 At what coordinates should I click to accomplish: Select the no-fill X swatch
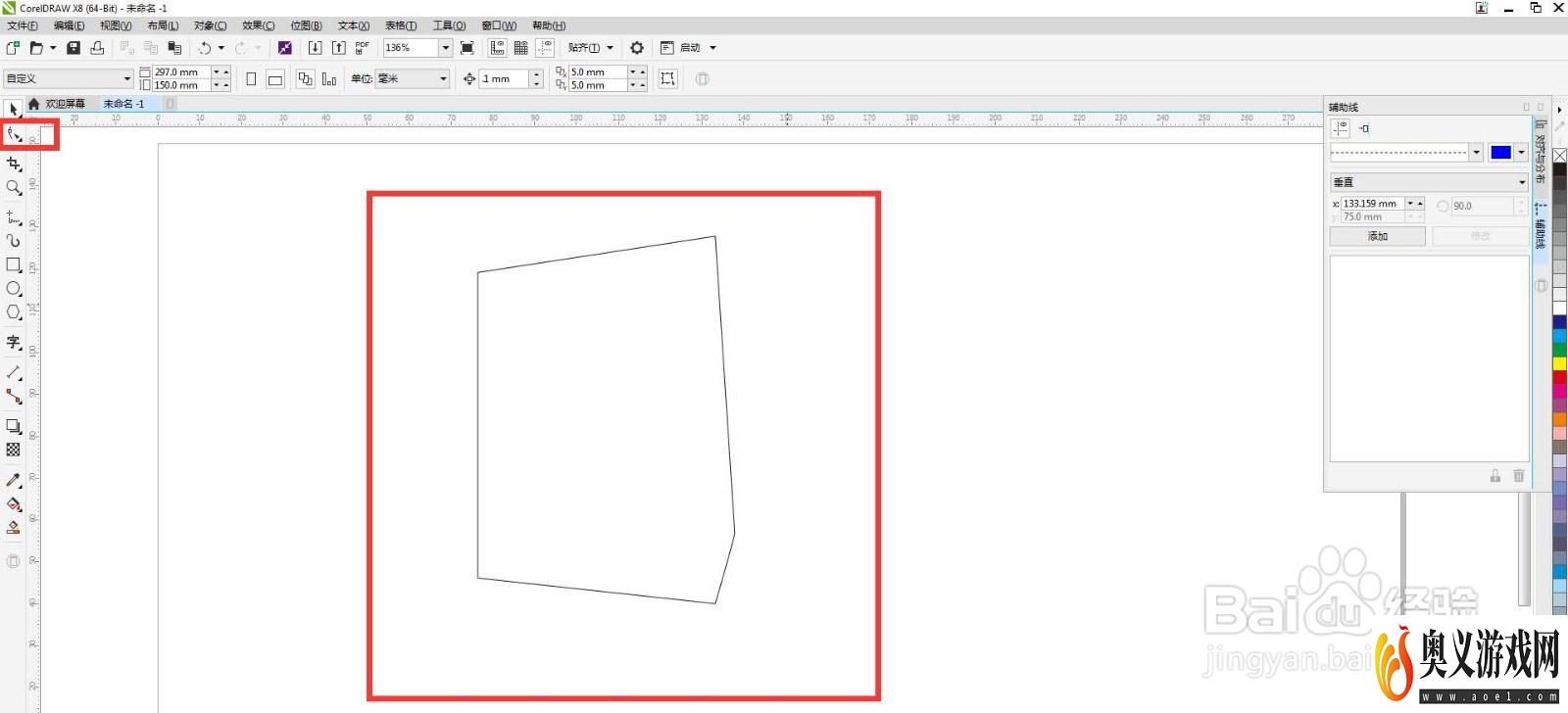click(1559, 156)
